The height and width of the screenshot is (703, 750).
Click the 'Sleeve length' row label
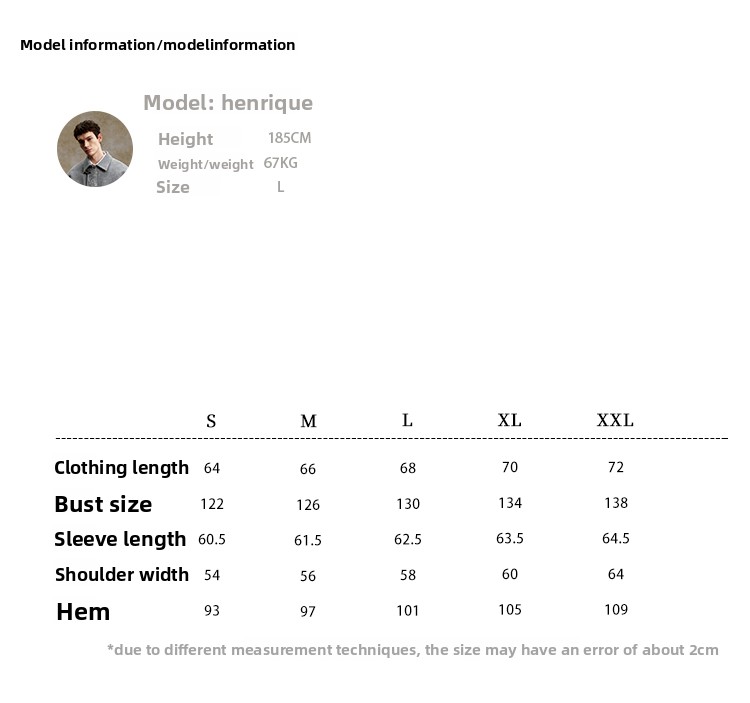(120, 539)
